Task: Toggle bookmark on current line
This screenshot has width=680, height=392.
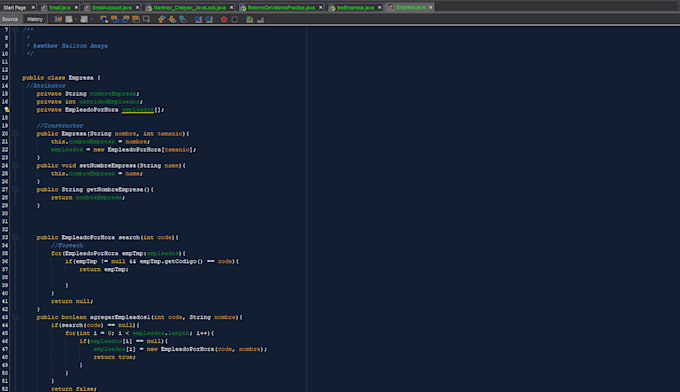Action: 183,19
